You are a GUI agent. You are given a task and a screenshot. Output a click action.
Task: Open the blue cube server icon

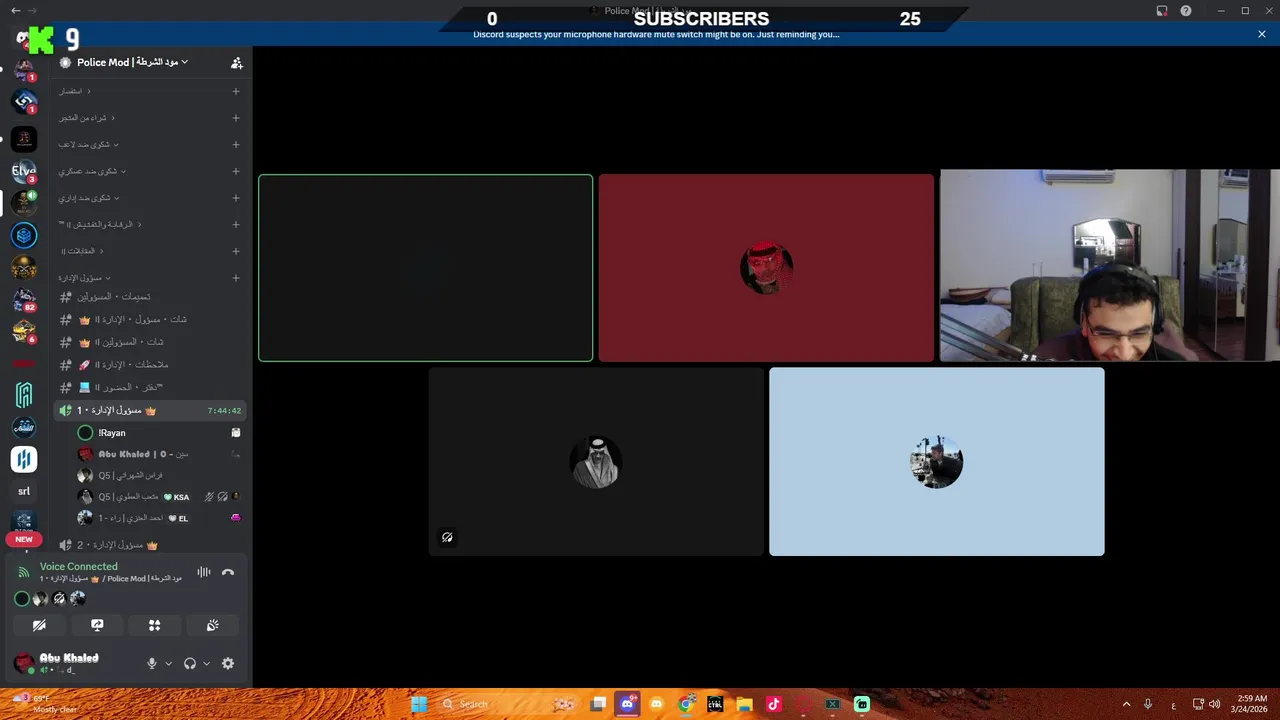tap(24, 235)
